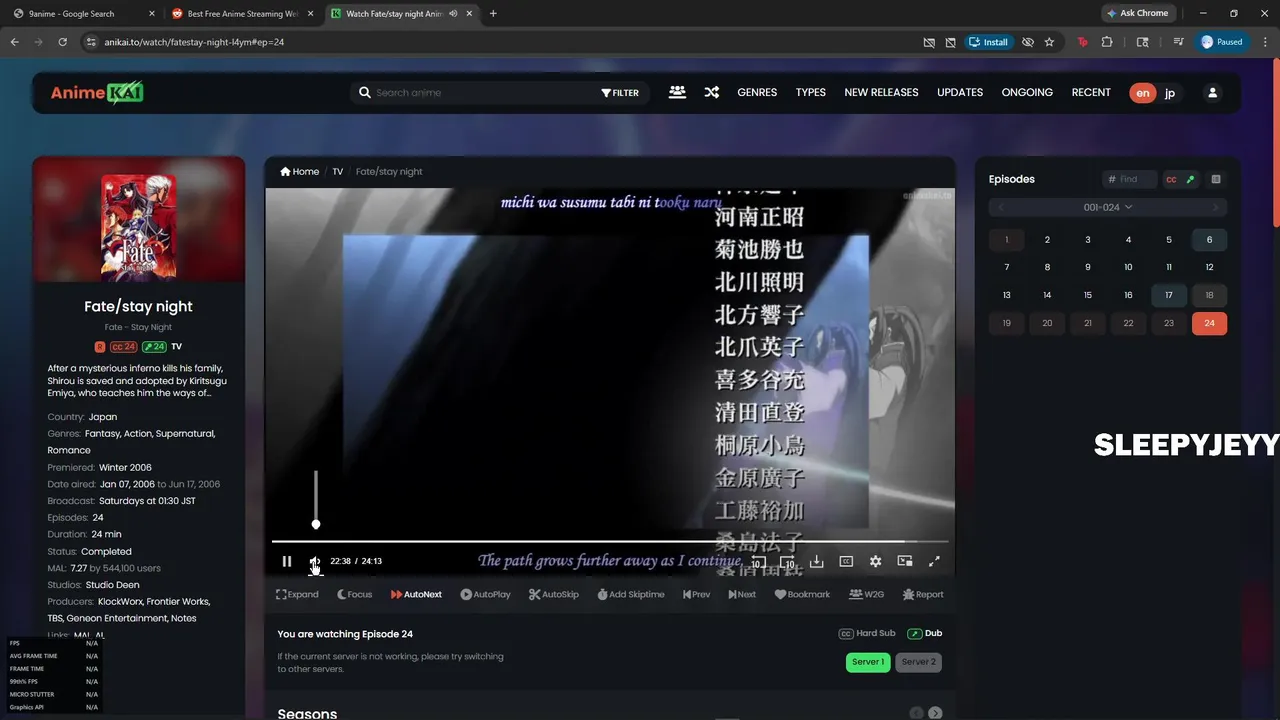Skip forward 10 seconds in player
Viewport: 1280px width, 720px height.
[x=787, y=562]
